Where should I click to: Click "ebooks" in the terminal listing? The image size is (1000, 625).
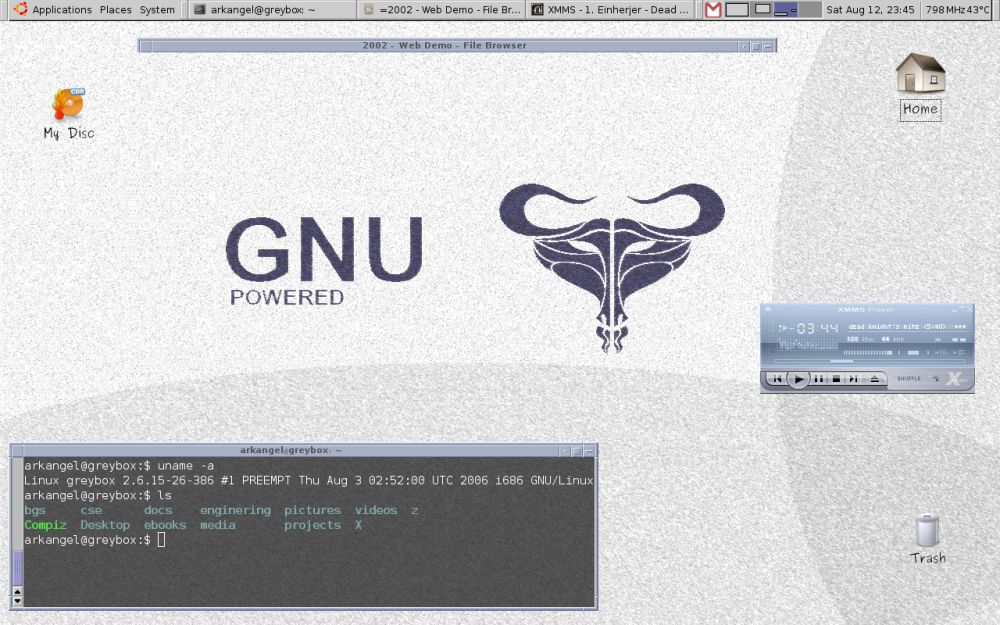[x=165, y=525]
